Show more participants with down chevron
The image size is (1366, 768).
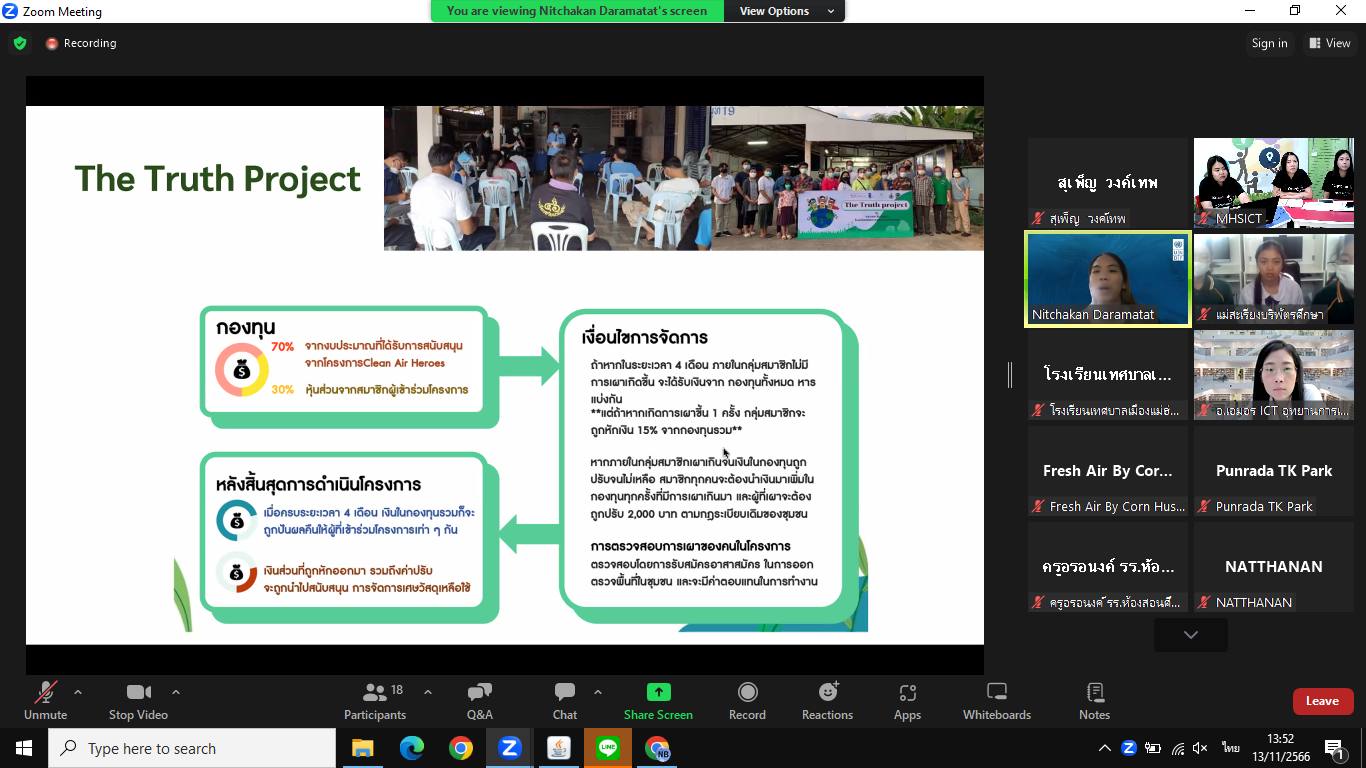pyautogui.click(x=1190, y=635)
